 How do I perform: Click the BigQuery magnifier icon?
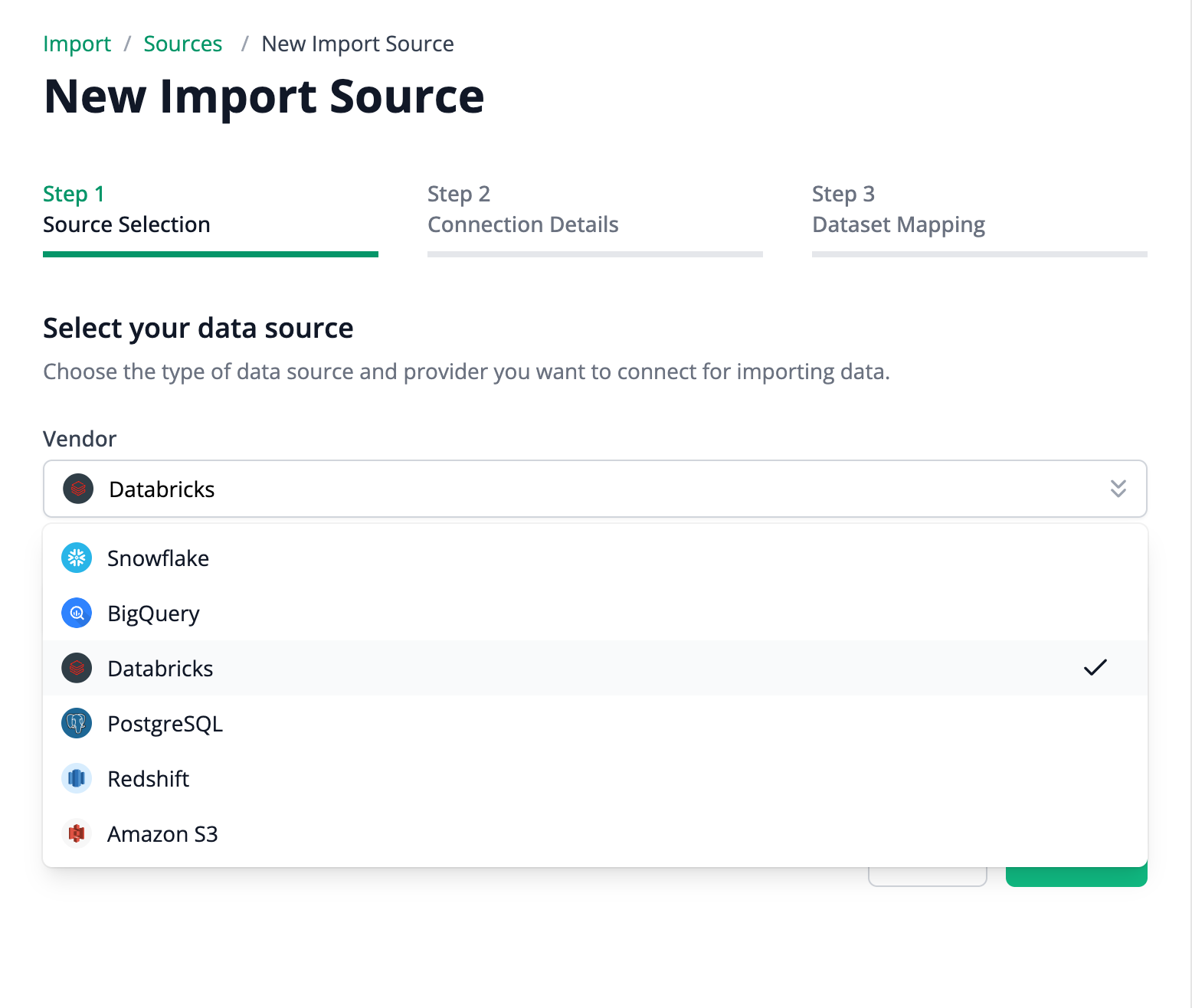tap(76, 613)
